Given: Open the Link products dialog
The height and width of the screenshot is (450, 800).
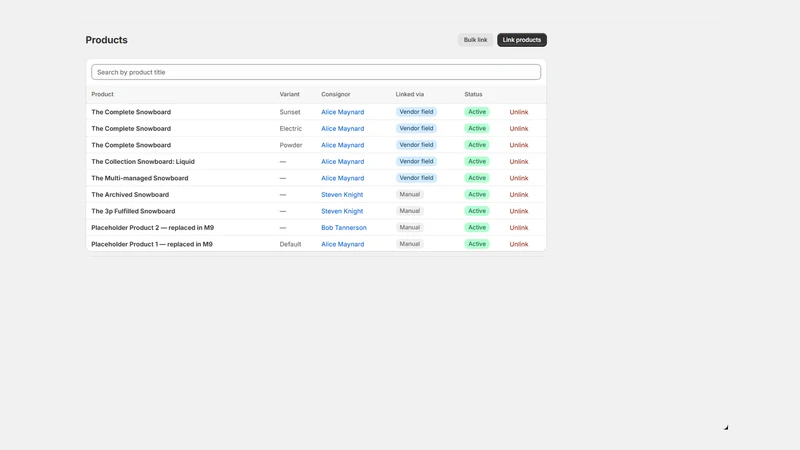Looking at the screenshot, I should pyautogui.click(x=521, y=40).
